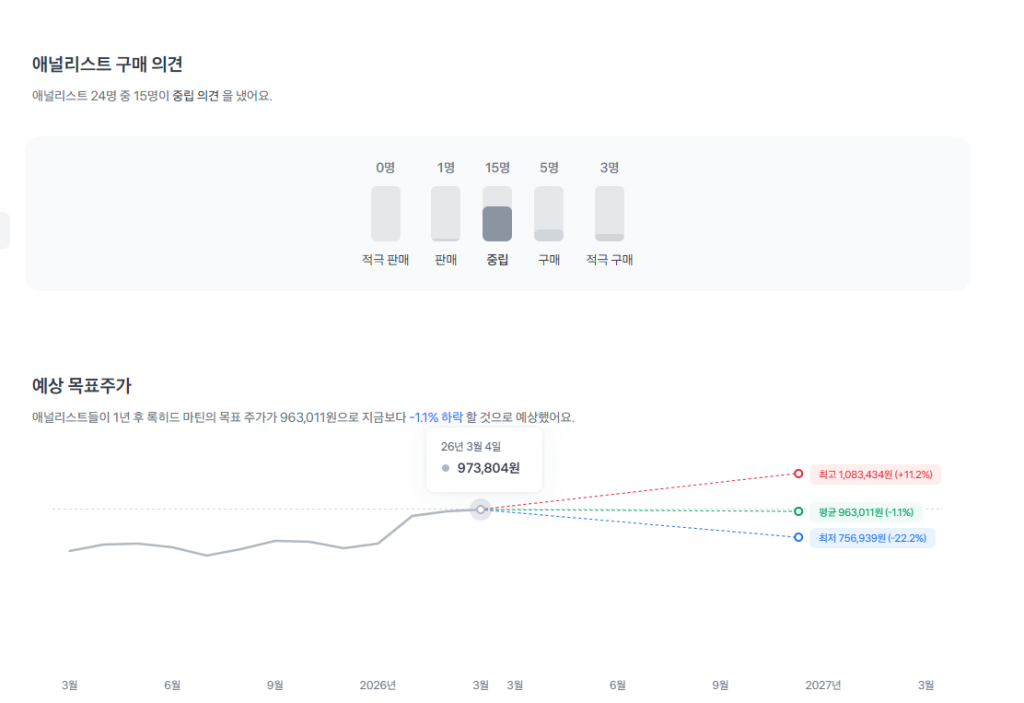The height and width of the screenshot is (703, 1024).
Task: Click the 15명 count above 중립
Action: [497, 168]
